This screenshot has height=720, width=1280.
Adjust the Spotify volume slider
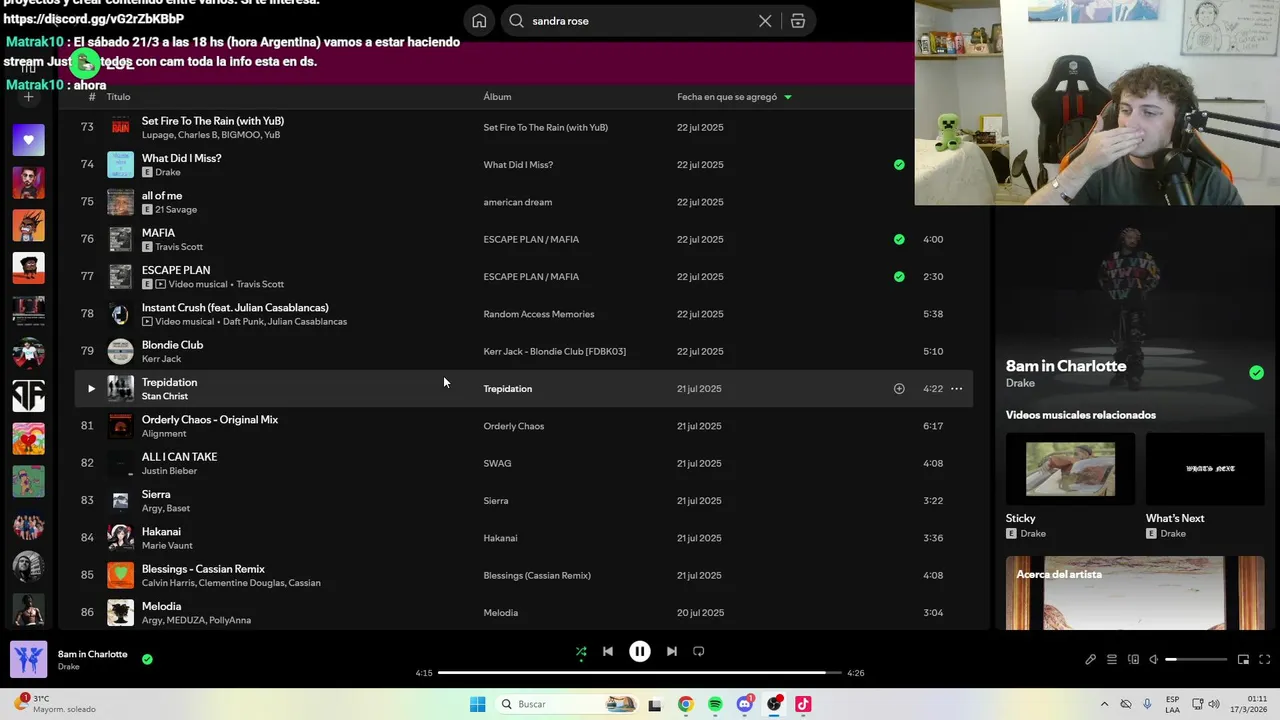click(1196, 660)
